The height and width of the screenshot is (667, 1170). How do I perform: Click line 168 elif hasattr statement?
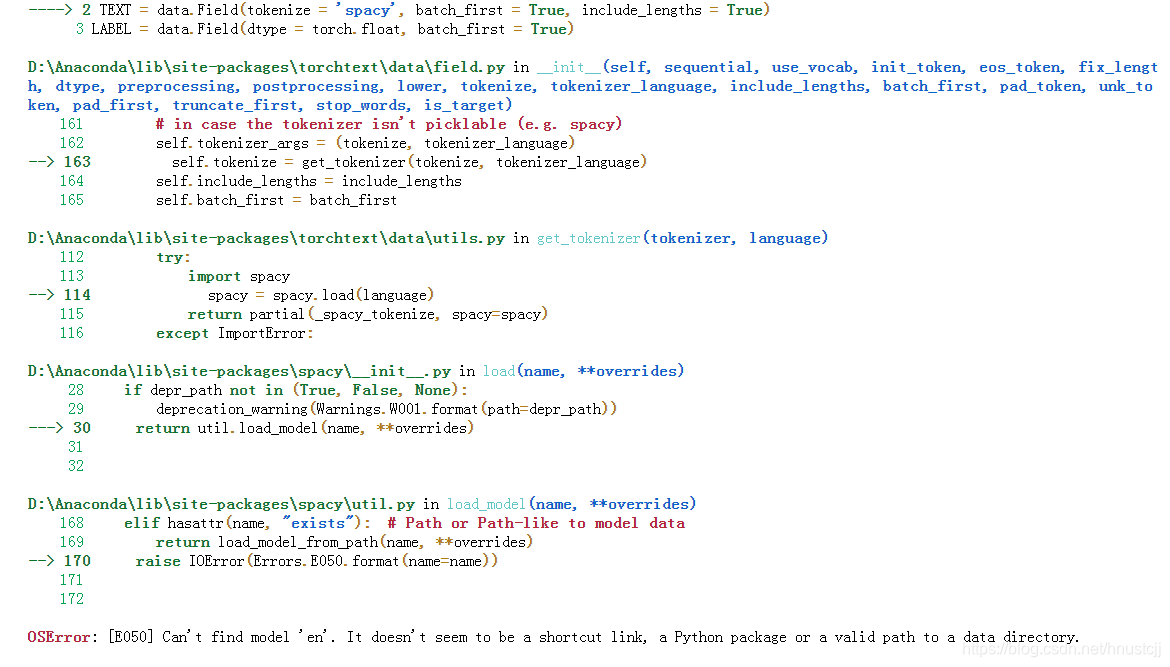pos(248,523)
